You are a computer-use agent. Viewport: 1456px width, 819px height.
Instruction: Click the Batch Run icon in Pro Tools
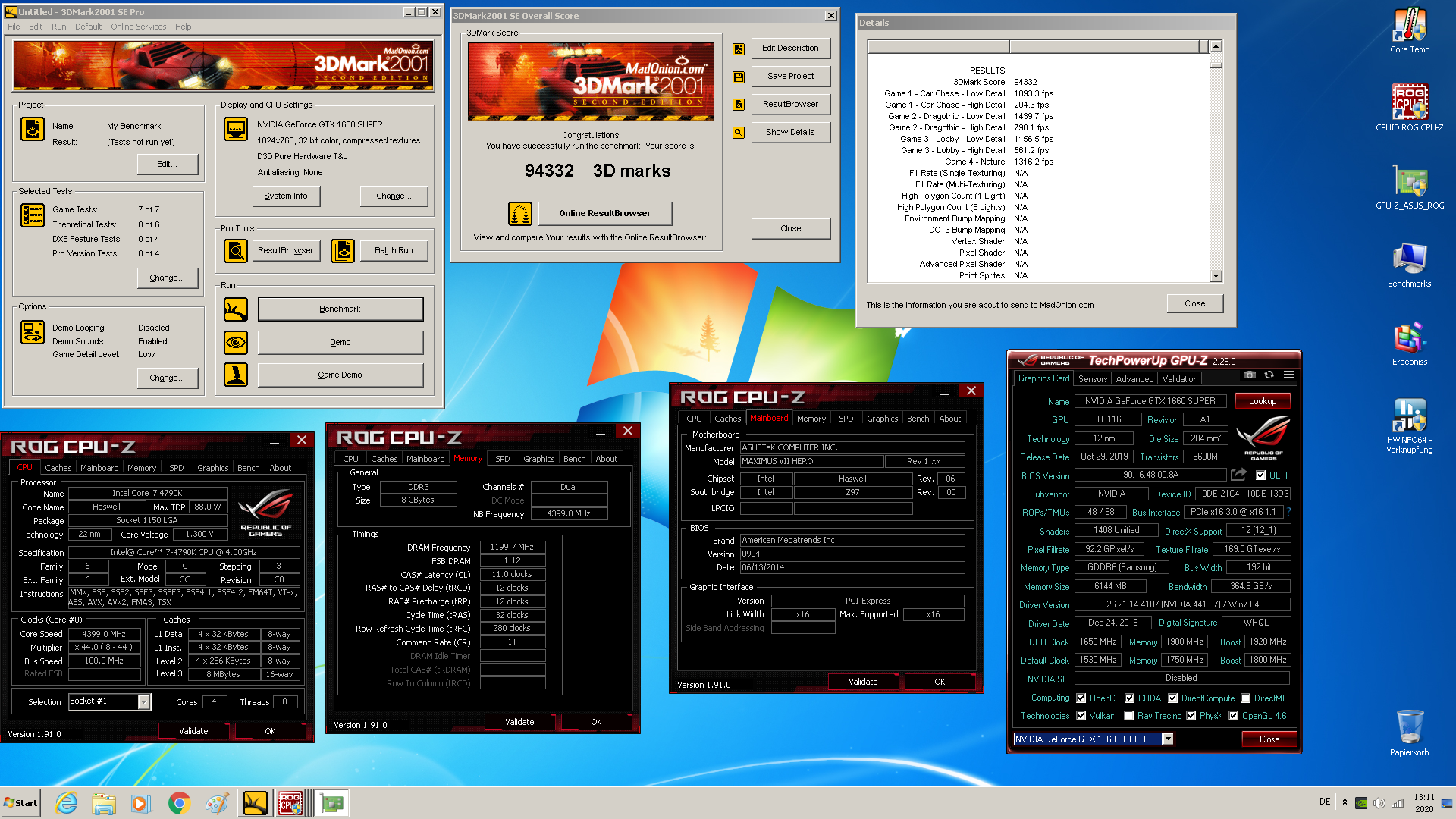coord(343,250)
